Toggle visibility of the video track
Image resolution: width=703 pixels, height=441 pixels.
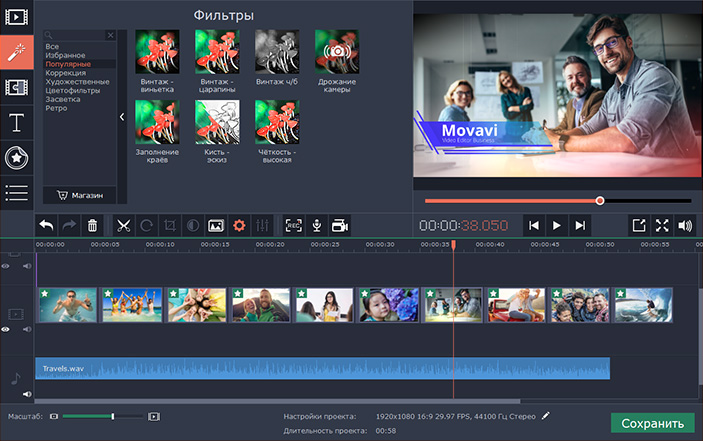[x=6, y=329]
